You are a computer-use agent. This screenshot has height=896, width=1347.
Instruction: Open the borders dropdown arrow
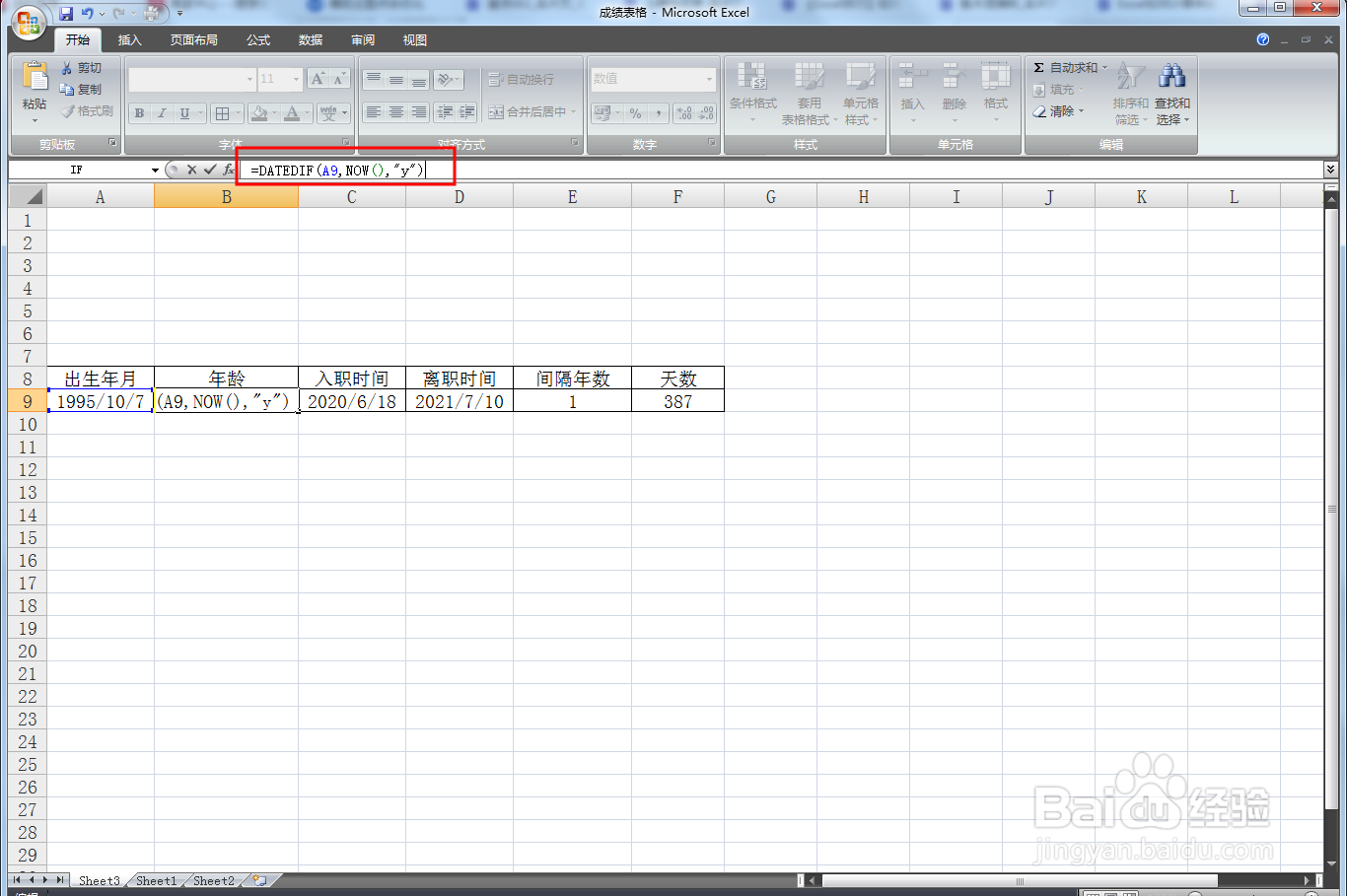pos(238,113)
